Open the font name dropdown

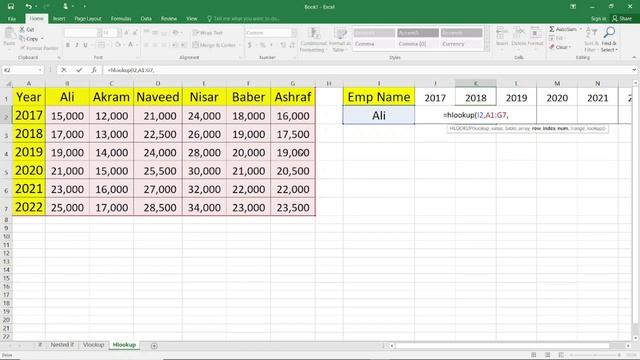(100, 33)
